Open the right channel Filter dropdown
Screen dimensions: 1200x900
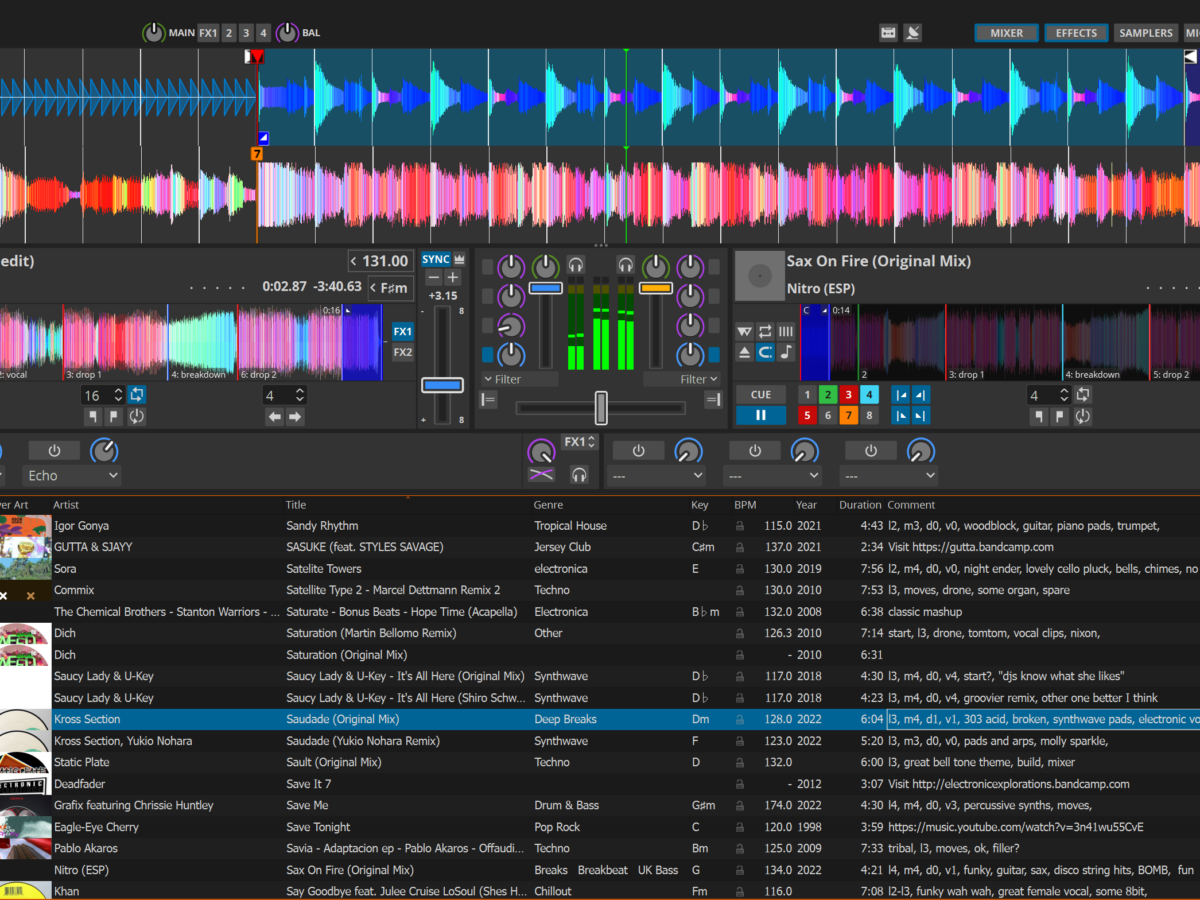coord(682,380)
